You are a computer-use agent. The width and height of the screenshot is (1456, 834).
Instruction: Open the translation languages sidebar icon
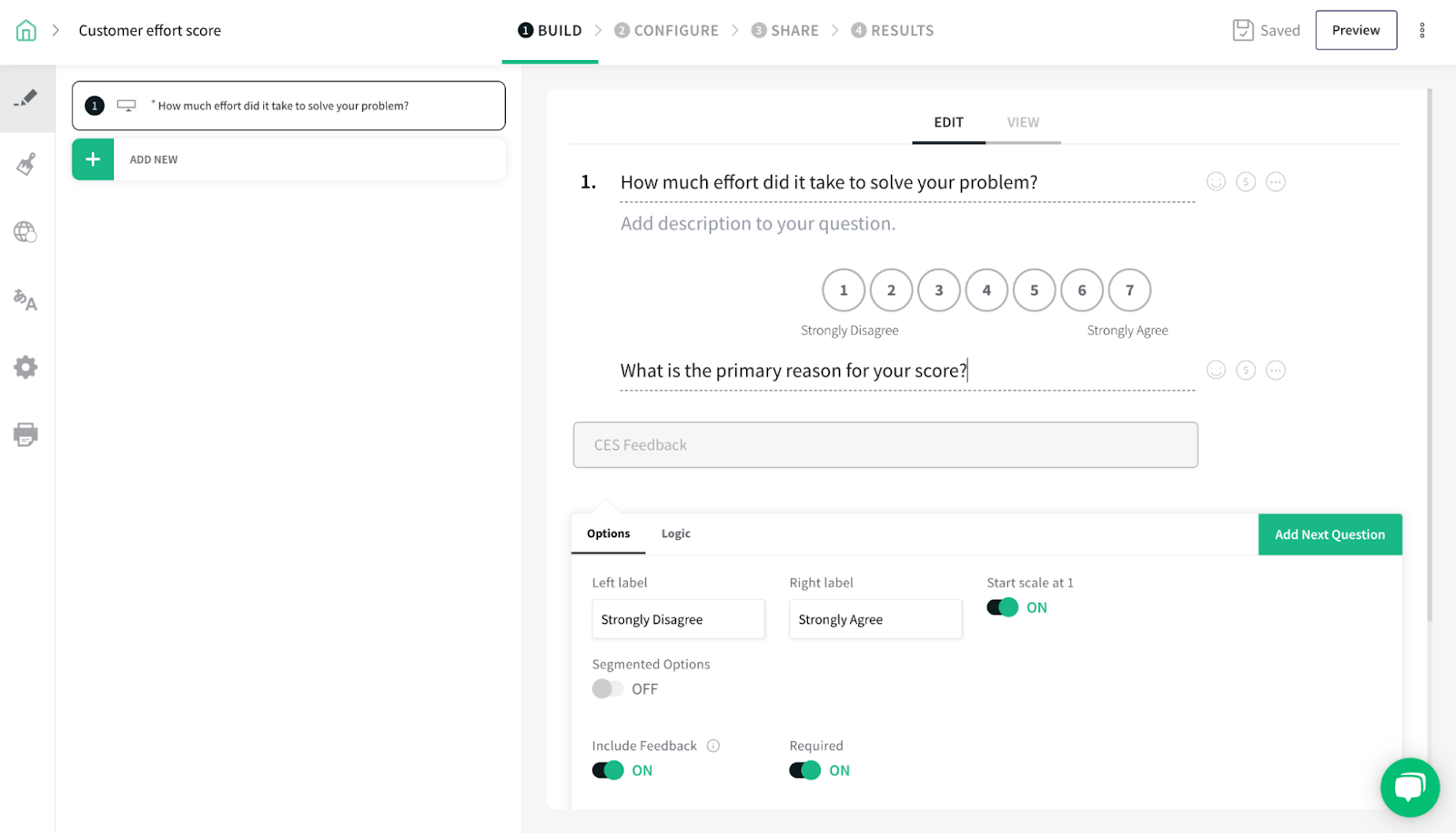tap(25, 300)
